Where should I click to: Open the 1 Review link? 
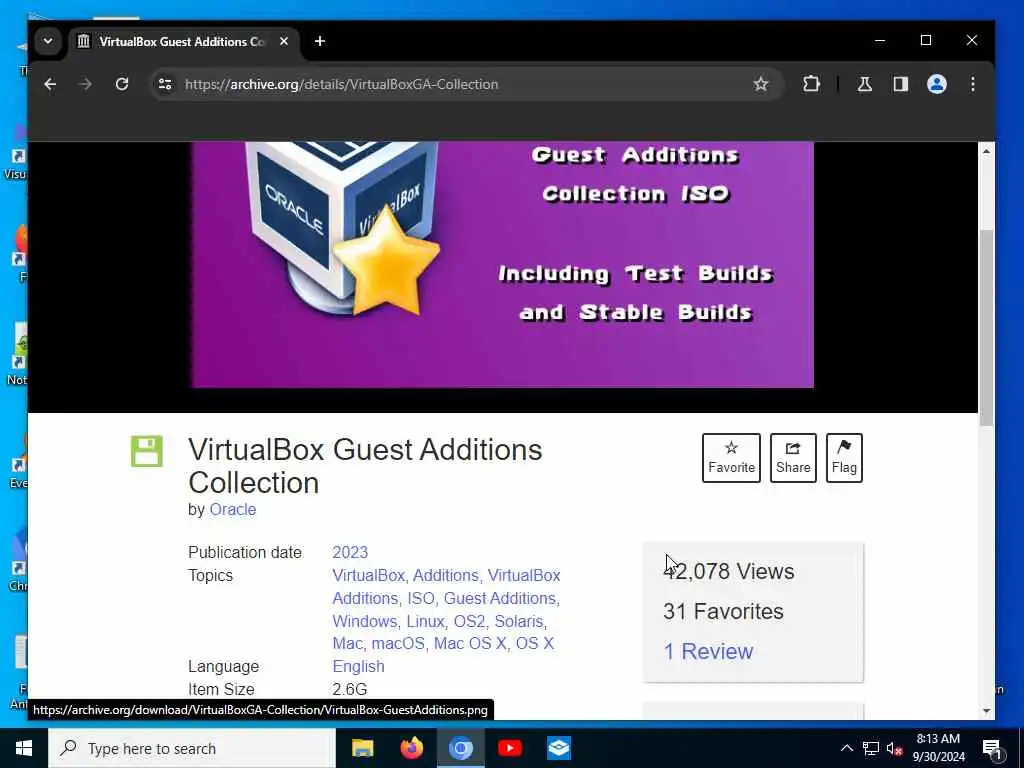[x=708, y=651]
